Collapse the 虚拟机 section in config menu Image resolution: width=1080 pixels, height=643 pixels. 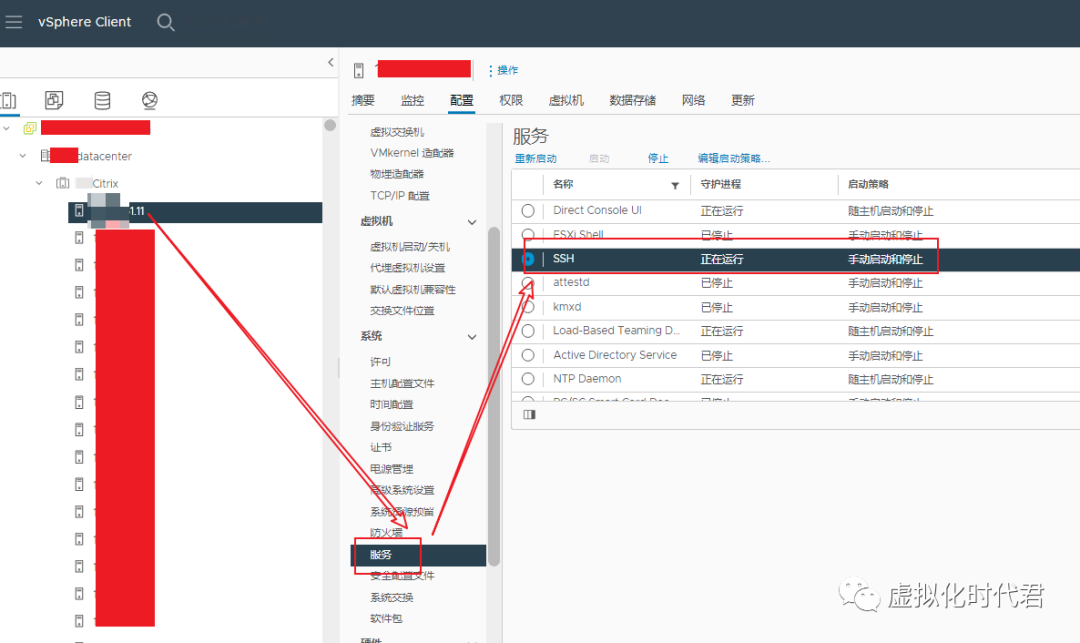tap(472, 222)
